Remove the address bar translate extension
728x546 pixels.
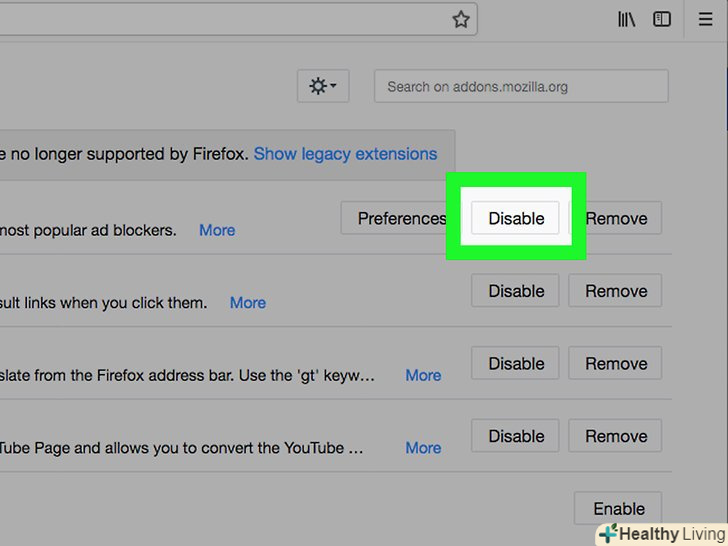coord(616,364)
